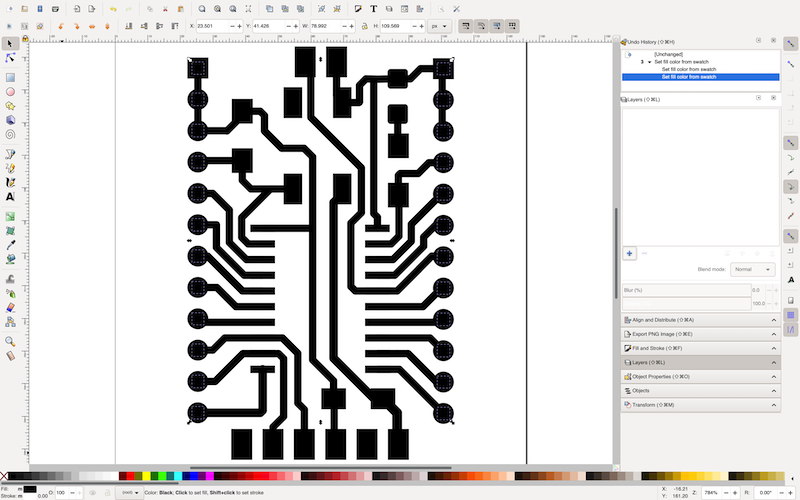This screenshot has width=800, height=500.
Task: Click the Undo arrow icon
Action: pos(113,9)
